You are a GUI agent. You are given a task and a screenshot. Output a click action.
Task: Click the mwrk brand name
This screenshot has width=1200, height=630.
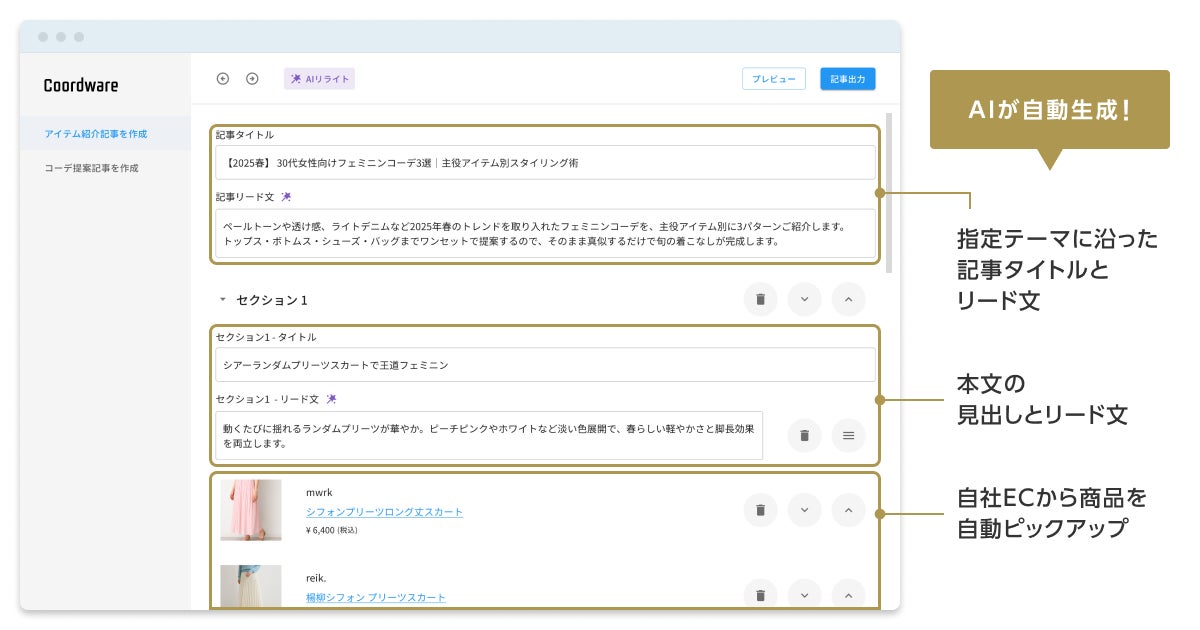319,492
